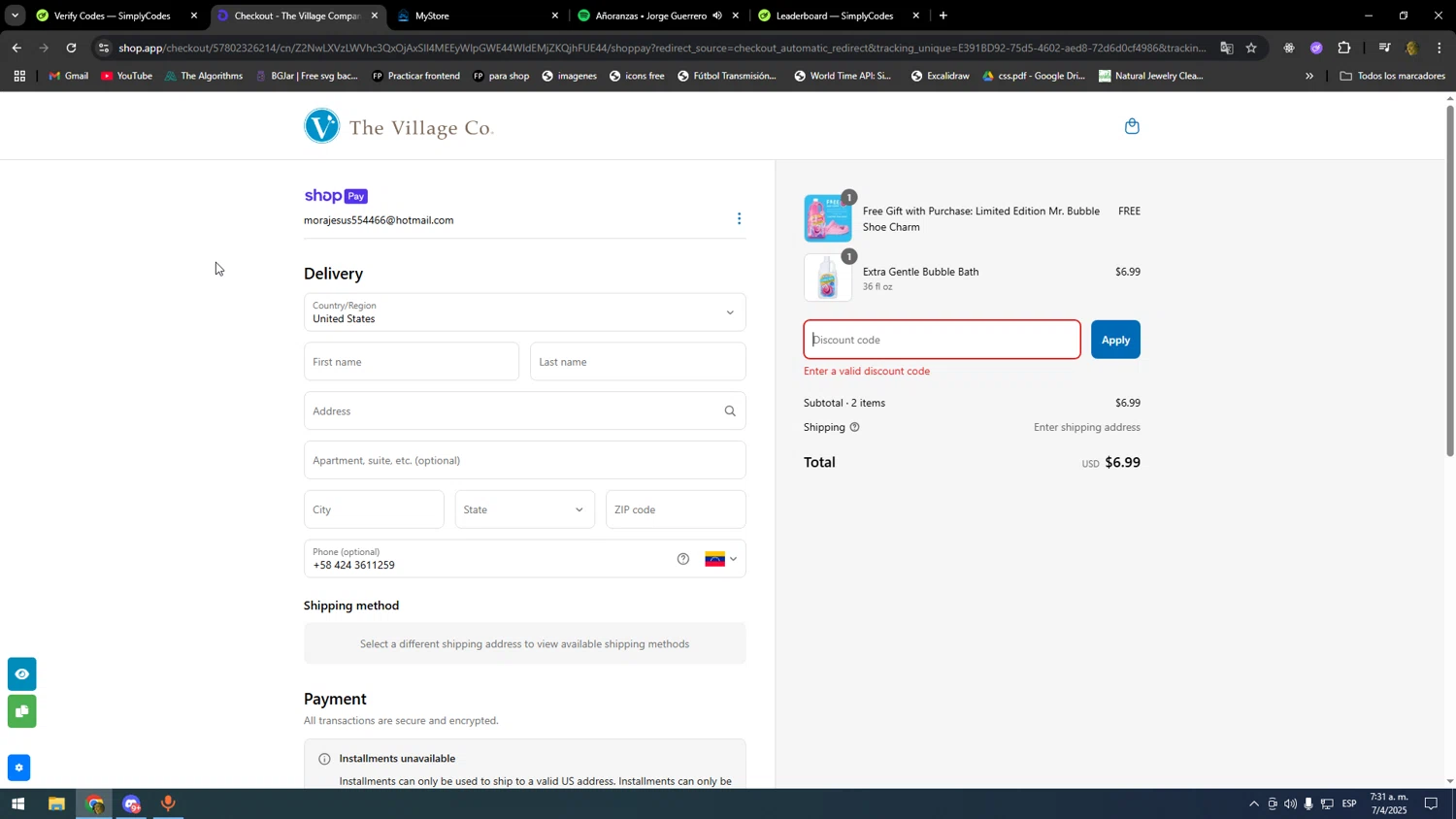Click the installments info icon

324,759
